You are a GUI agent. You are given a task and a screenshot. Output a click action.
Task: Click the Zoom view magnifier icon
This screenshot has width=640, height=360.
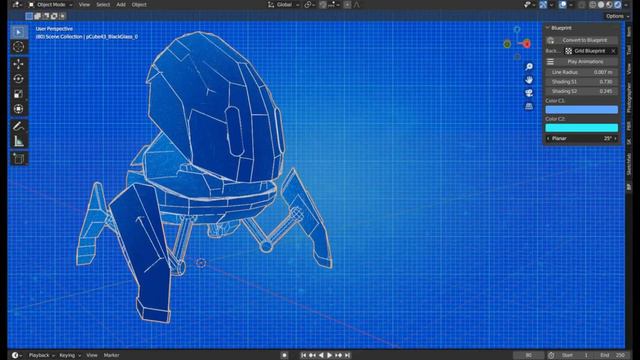[x=529, y=67]
